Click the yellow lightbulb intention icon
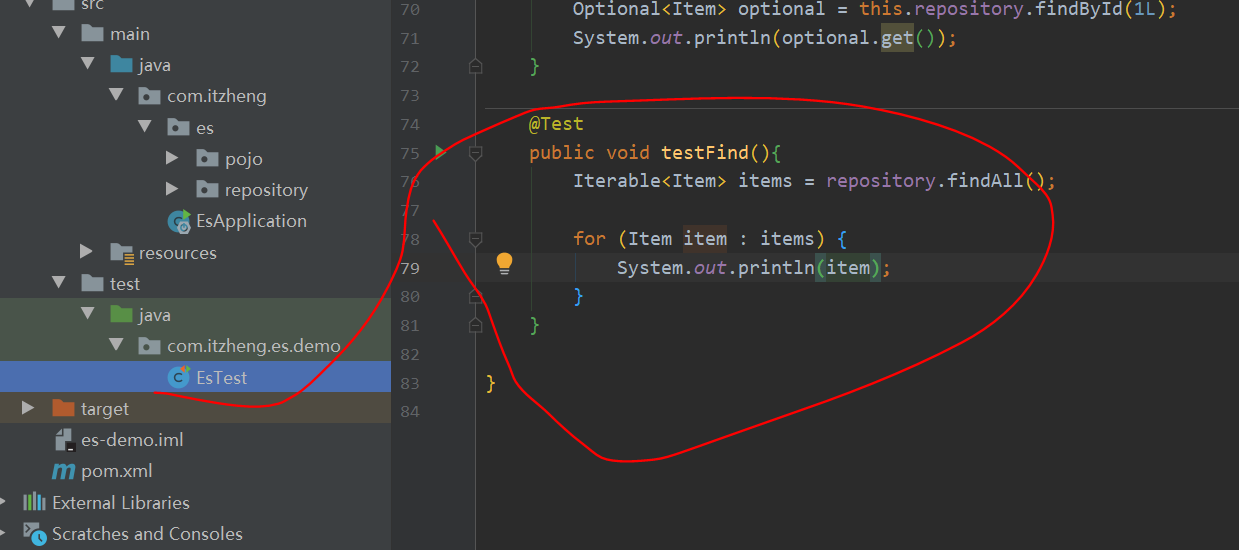The width and height of the screenshot is (1239, 550). point(504,264)
